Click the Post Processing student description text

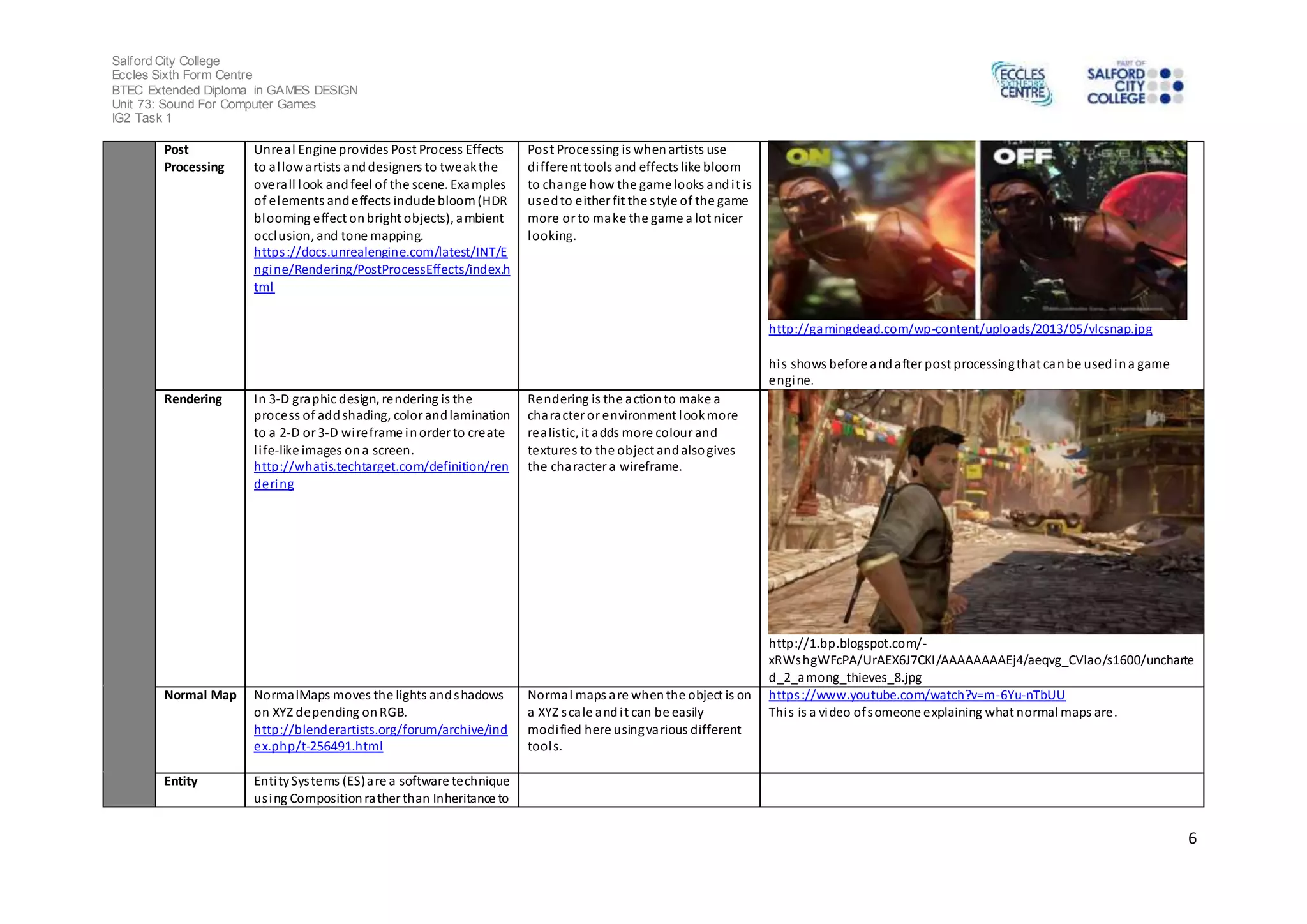(x=639, y=193)
